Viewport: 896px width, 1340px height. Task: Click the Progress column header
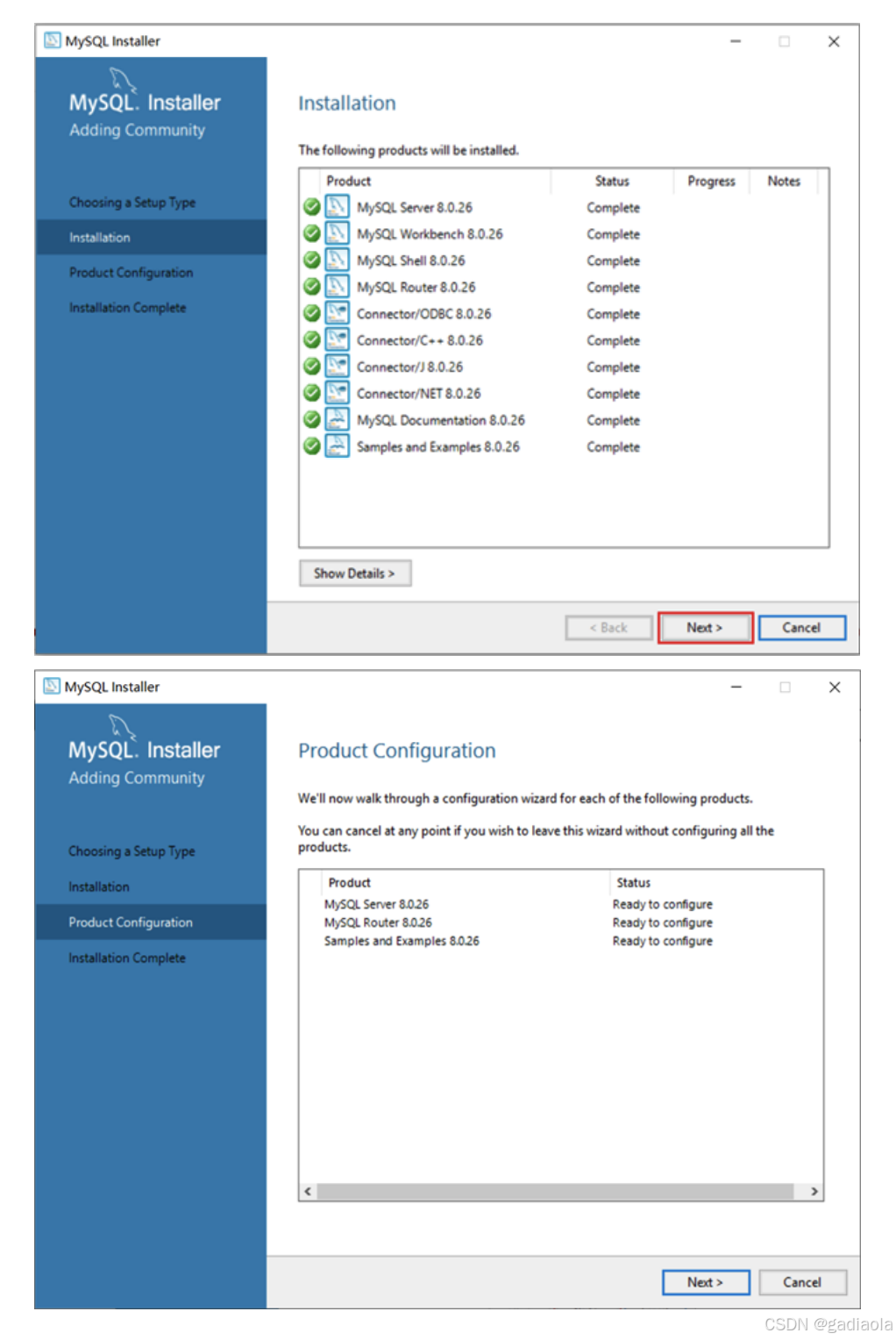coord(711,182)
